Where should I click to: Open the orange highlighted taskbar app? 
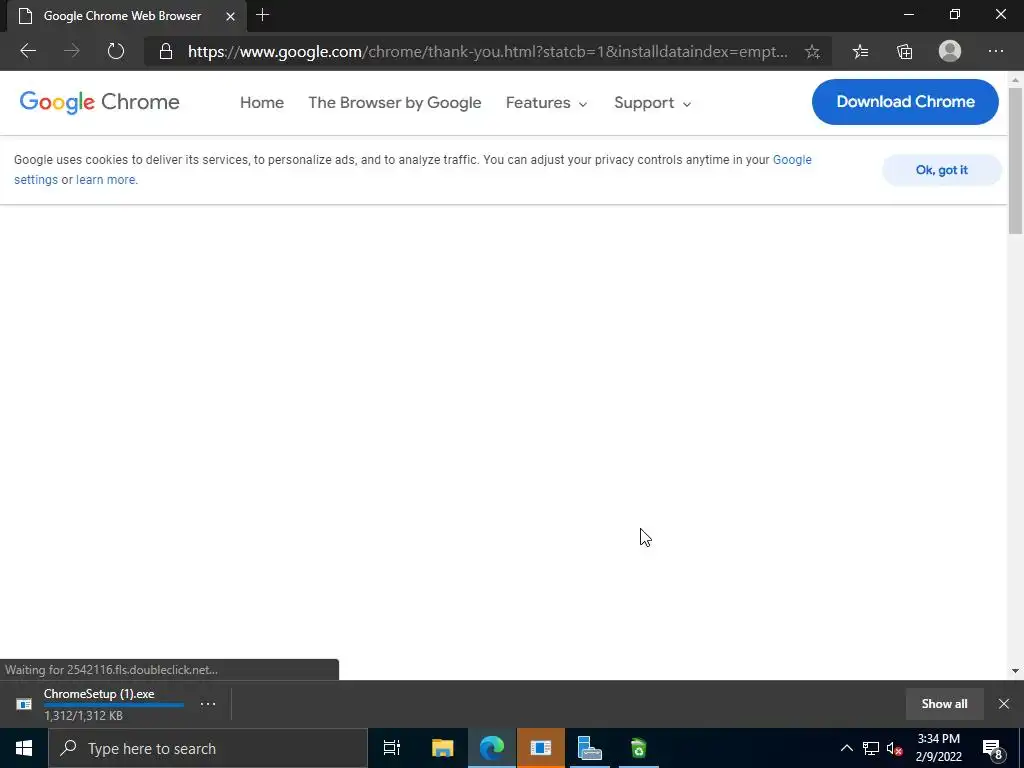(541, 748)
